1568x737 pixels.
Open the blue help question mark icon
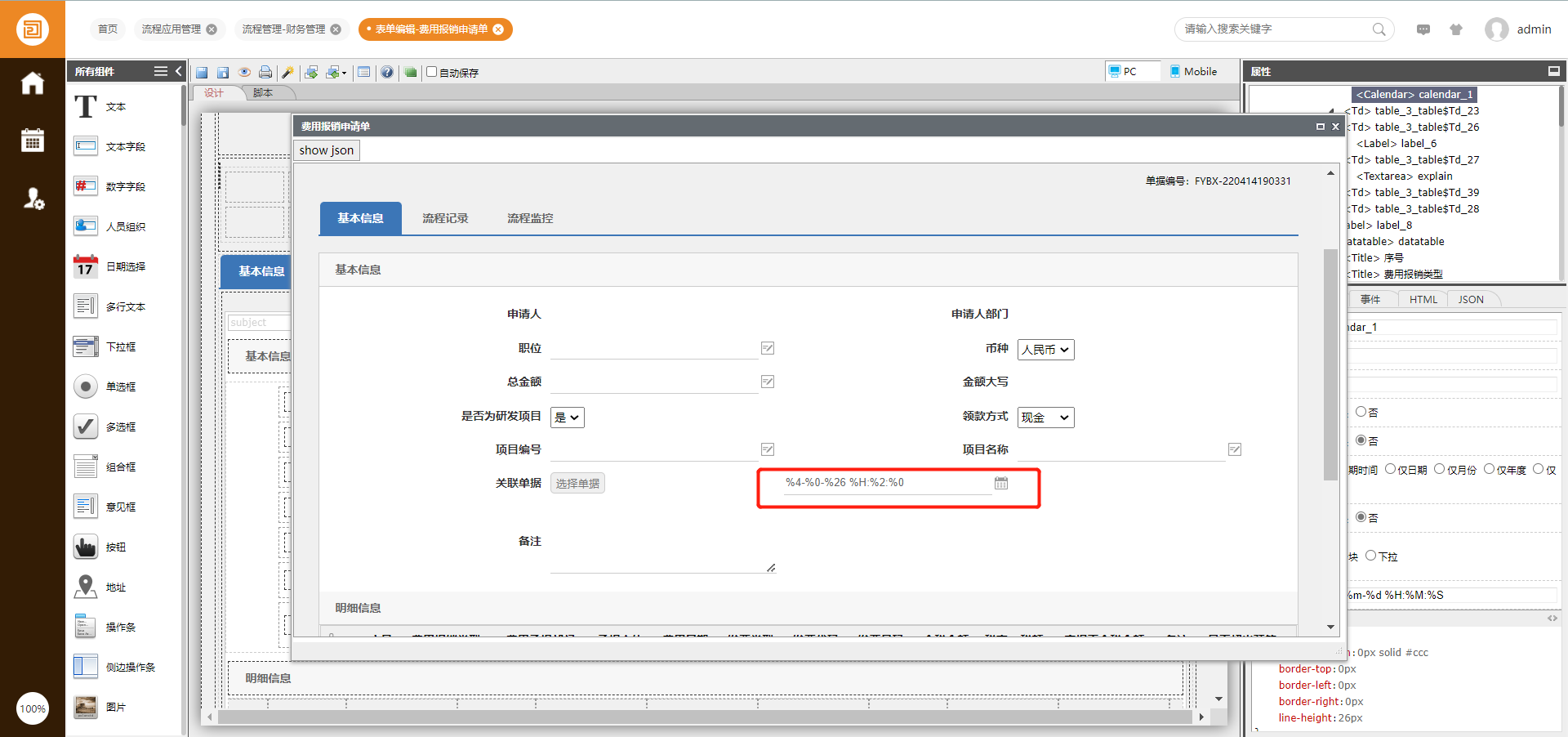(387, 72)
